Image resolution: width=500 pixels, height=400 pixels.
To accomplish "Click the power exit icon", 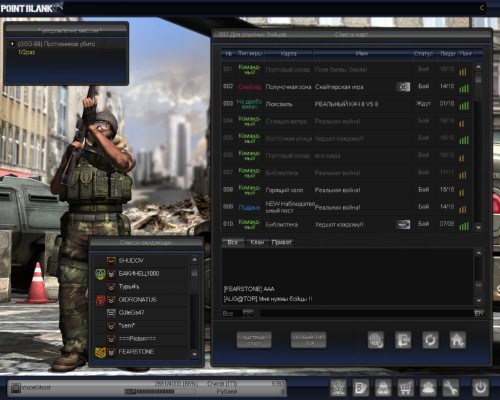I will click(x=480, y=387).
